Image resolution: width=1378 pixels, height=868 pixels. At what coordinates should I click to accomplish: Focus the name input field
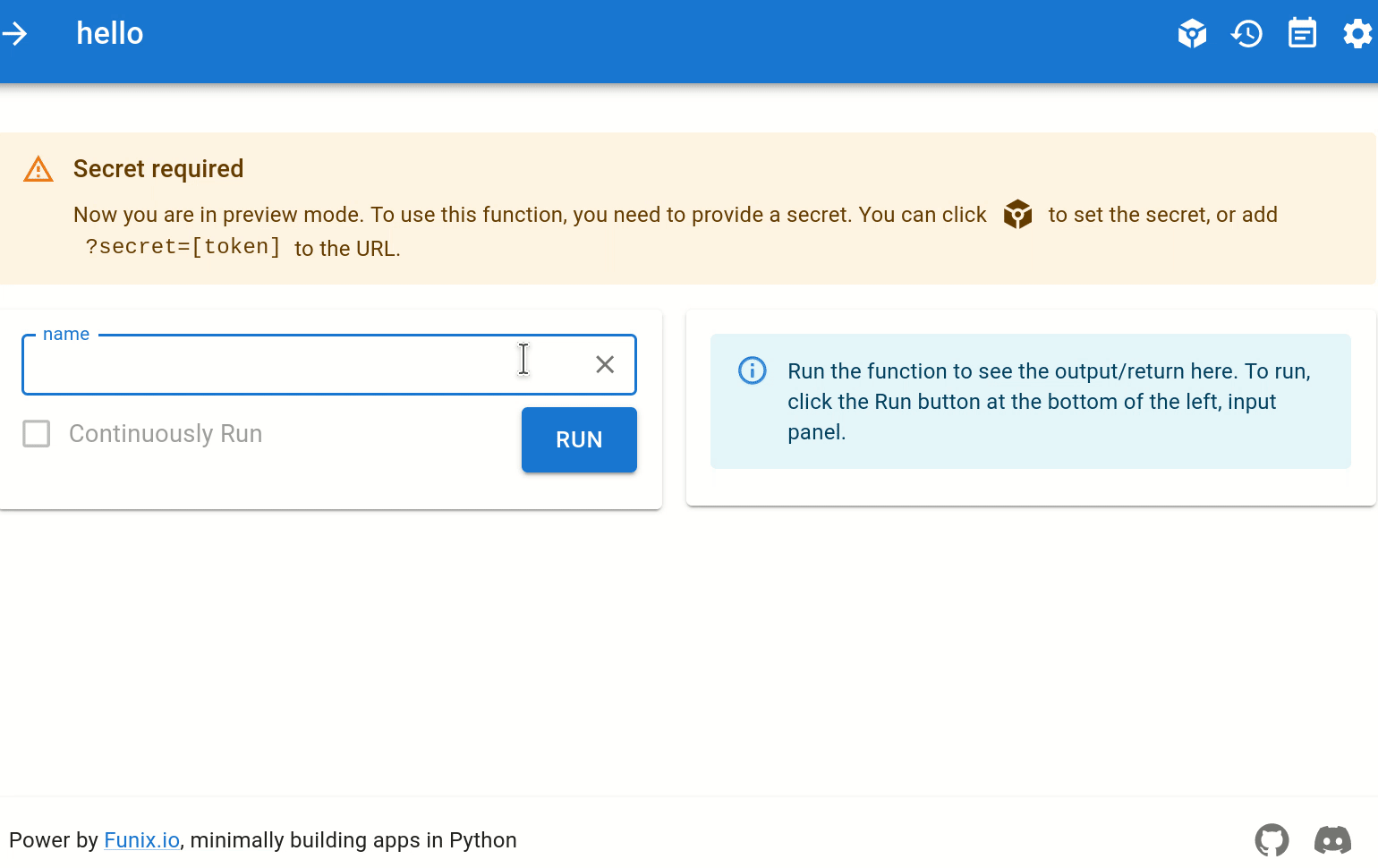point(268,365)
